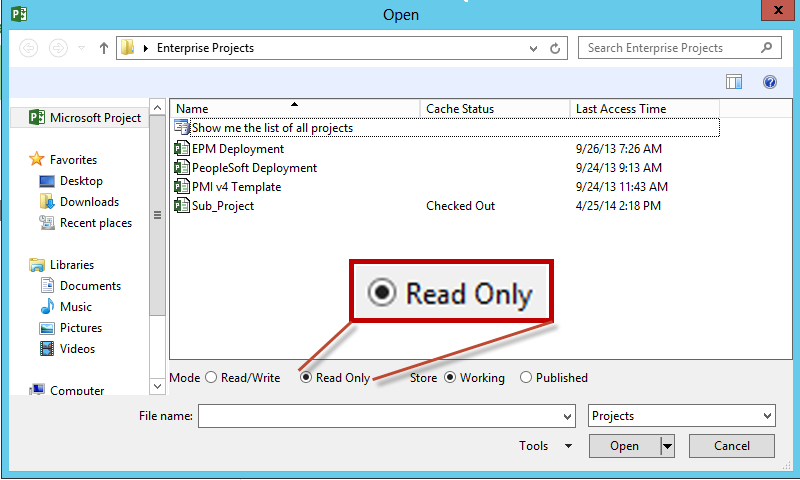Screen dimensions: 800x480
Task: Select the EPM Deployment project
Action: [238, 148]
